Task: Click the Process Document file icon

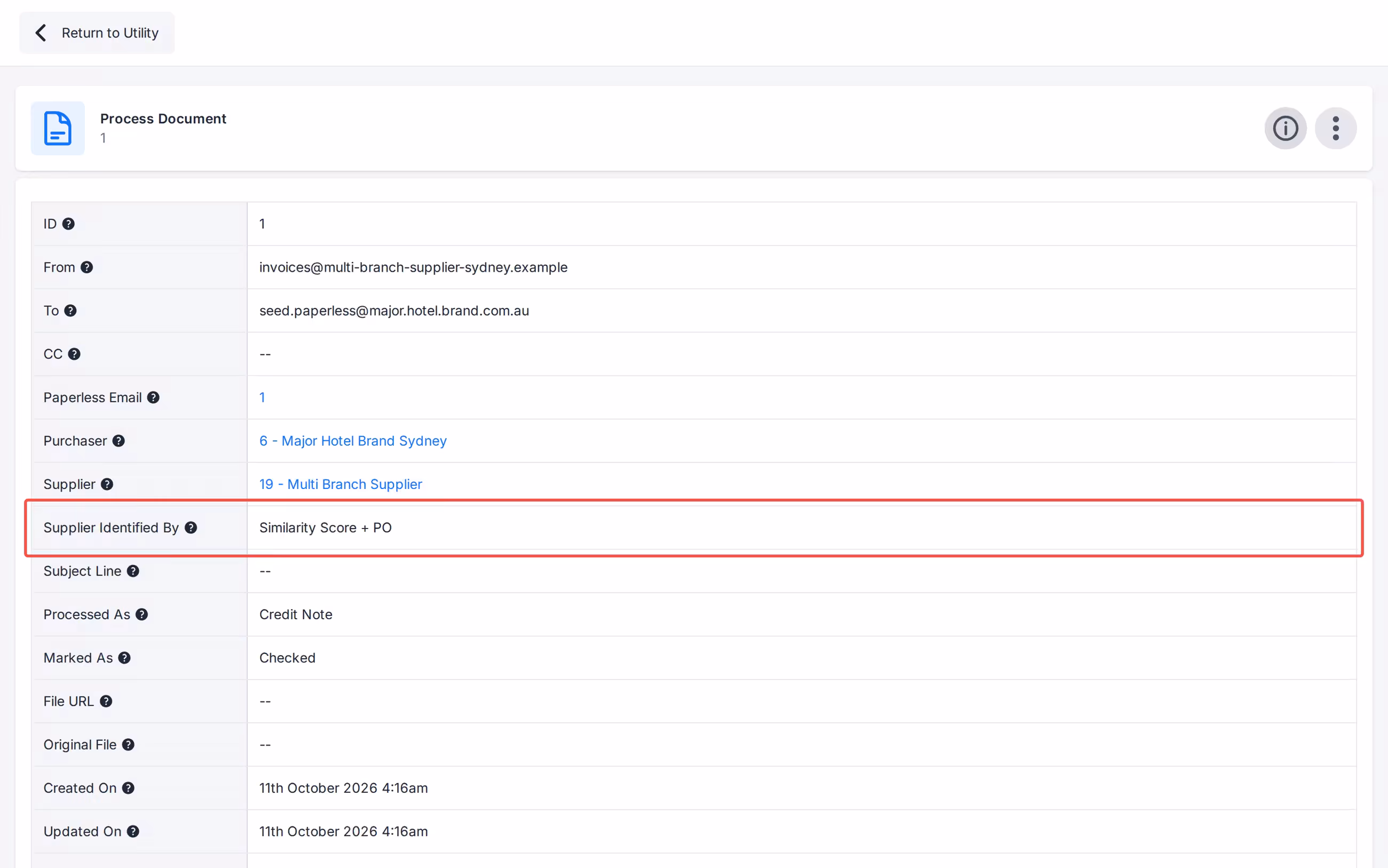Action: click(x=58, y=128)
